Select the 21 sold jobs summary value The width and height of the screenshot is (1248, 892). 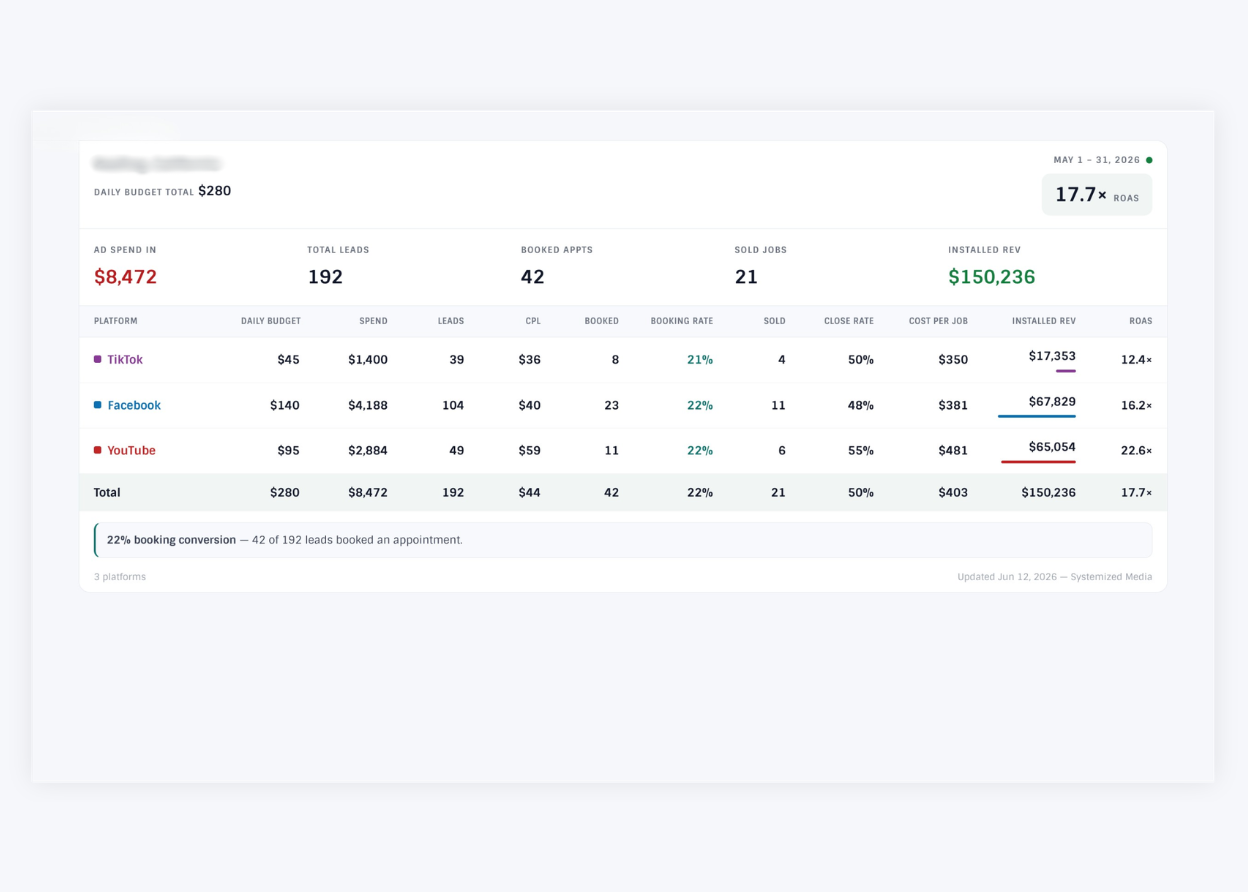coord(746,277)
